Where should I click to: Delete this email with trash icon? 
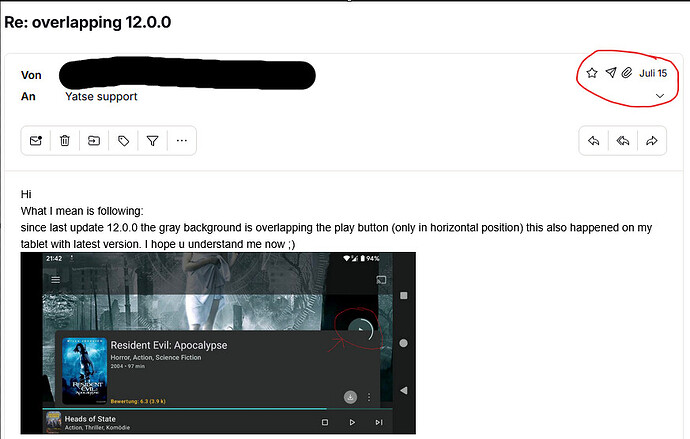click(x=65, y=141)
